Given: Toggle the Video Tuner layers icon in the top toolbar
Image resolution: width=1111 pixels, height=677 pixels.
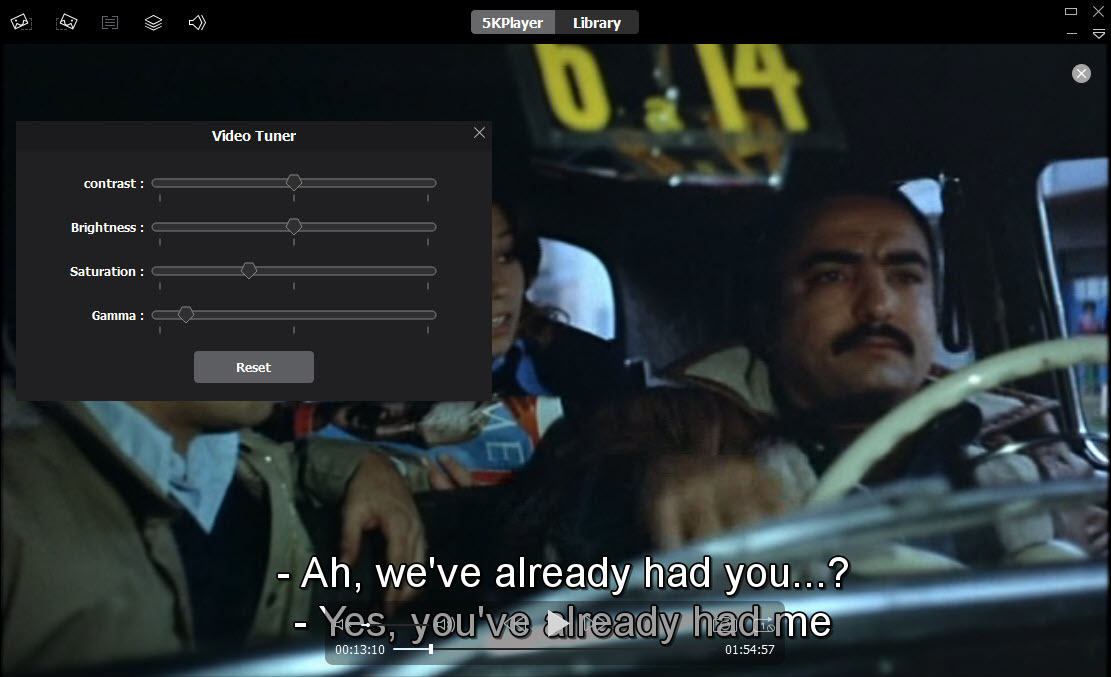Looking at the screenshot, I should coord(153,23).
